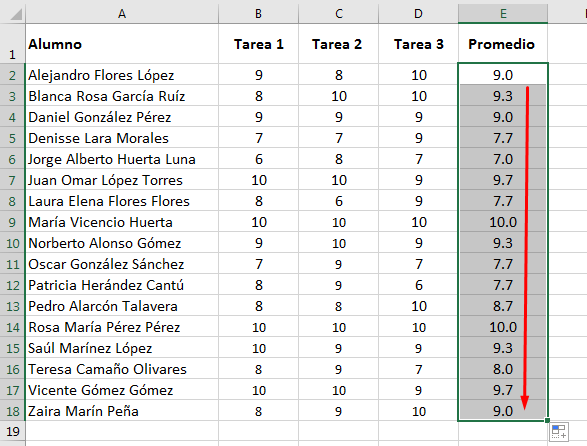
Task: Select row 19 header
Action: 12,431
